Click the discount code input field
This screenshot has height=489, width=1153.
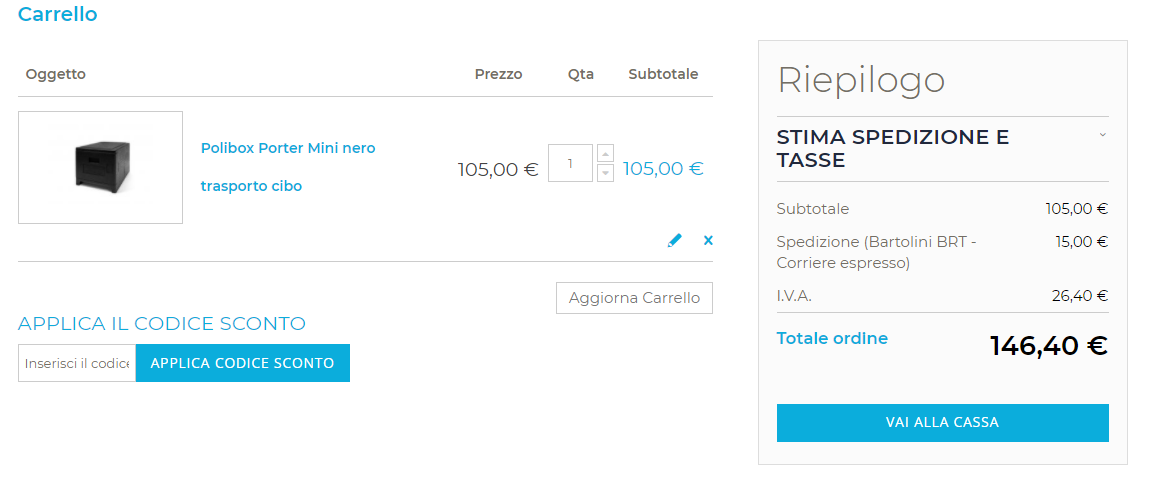77,363
